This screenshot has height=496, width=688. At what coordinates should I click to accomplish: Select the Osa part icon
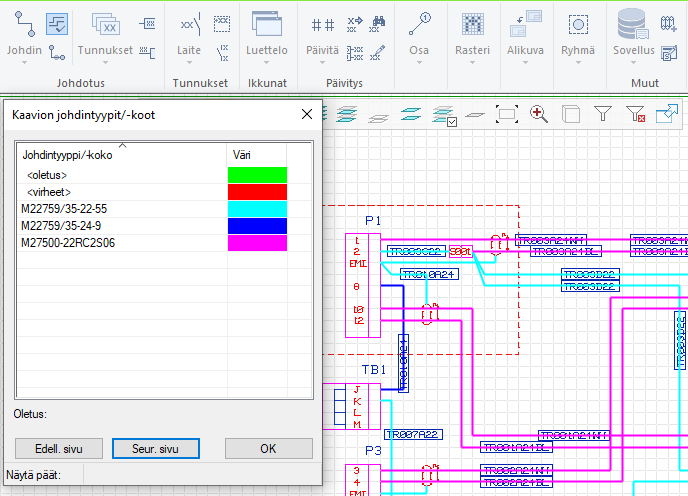tap(420, 23)
